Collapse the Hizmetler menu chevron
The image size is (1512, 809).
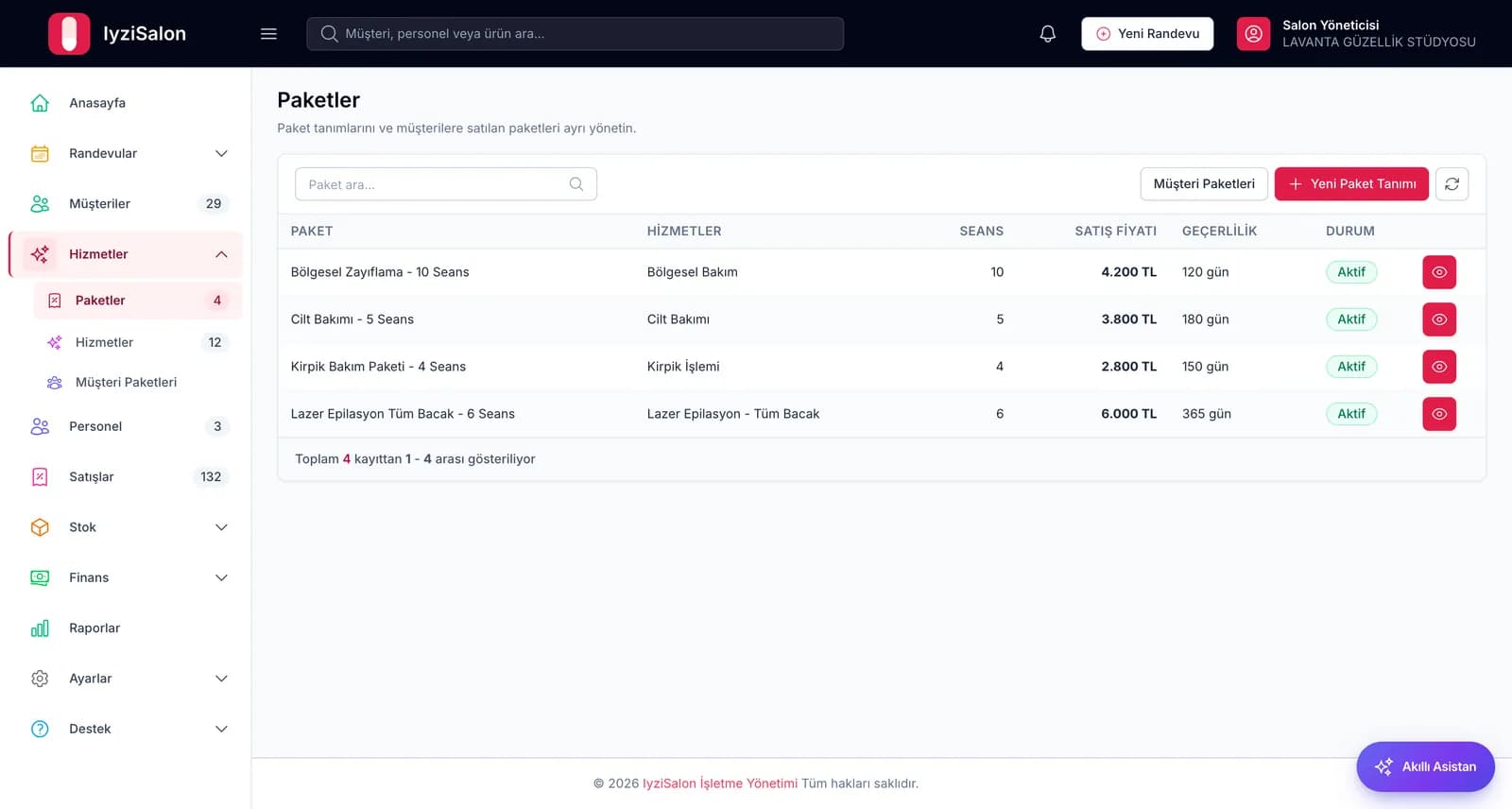pyautogui.click(x=221, y=254)
